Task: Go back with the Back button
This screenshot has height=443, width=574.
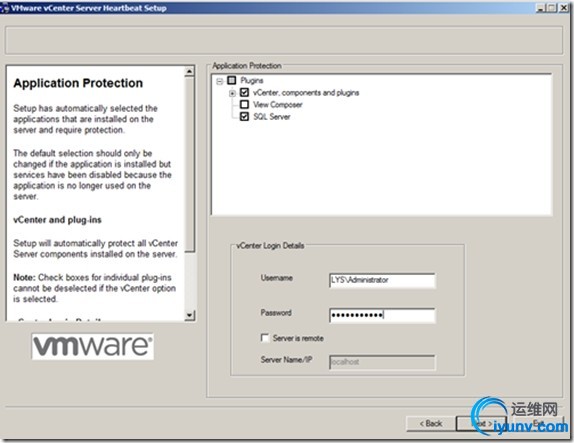Action: click(430, 423)
